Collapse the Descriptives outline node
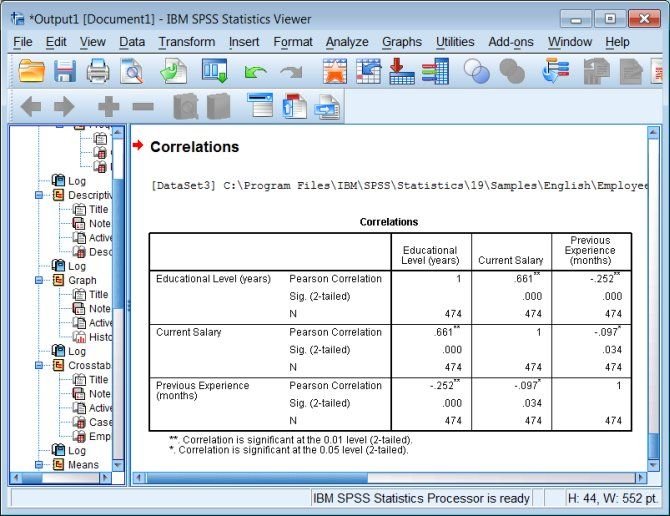This screenshot has height=516, width=670. pyautogui.click(x=39, y=195)
